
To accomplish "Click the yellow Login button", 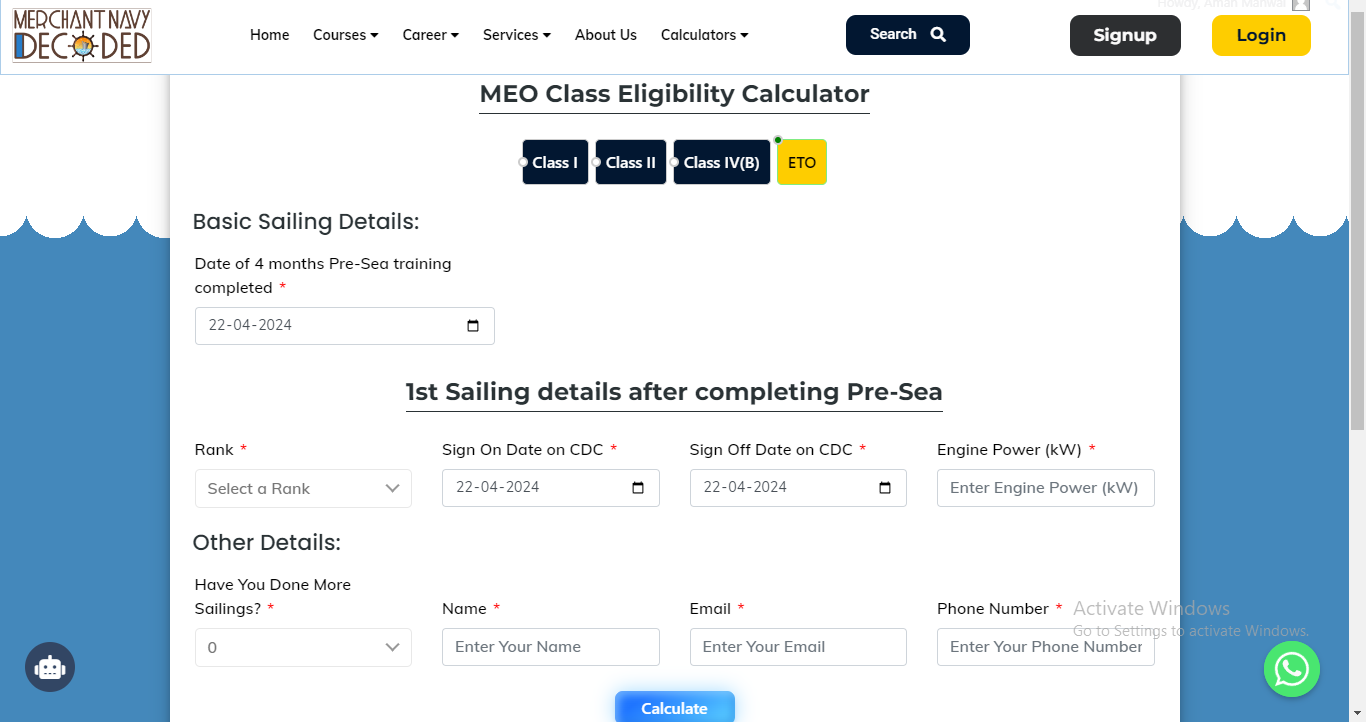I will pyautogui.click(x=1260, y=36).
